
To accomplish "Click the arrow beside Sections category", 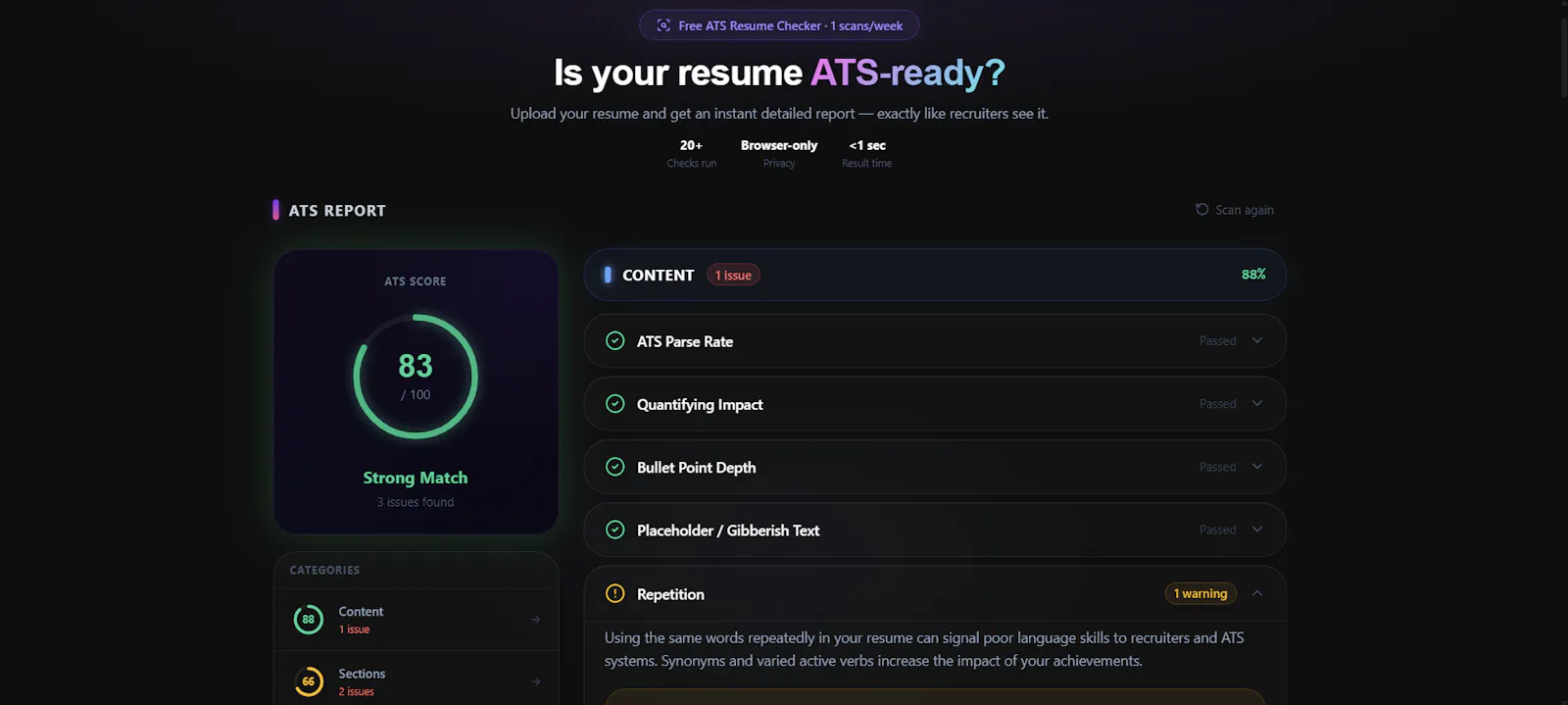I will click(x=535, y=681).
